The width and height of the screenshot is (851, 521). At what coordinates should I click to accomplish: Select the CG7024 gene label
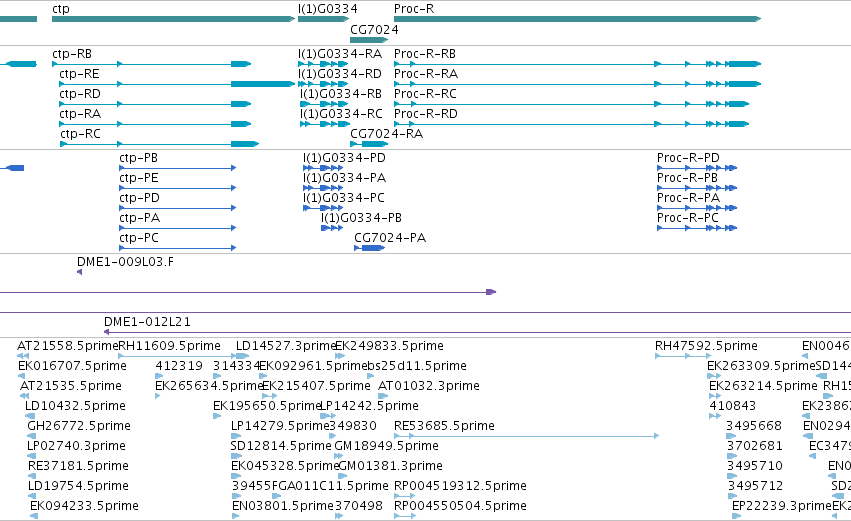tap(374, 29)
